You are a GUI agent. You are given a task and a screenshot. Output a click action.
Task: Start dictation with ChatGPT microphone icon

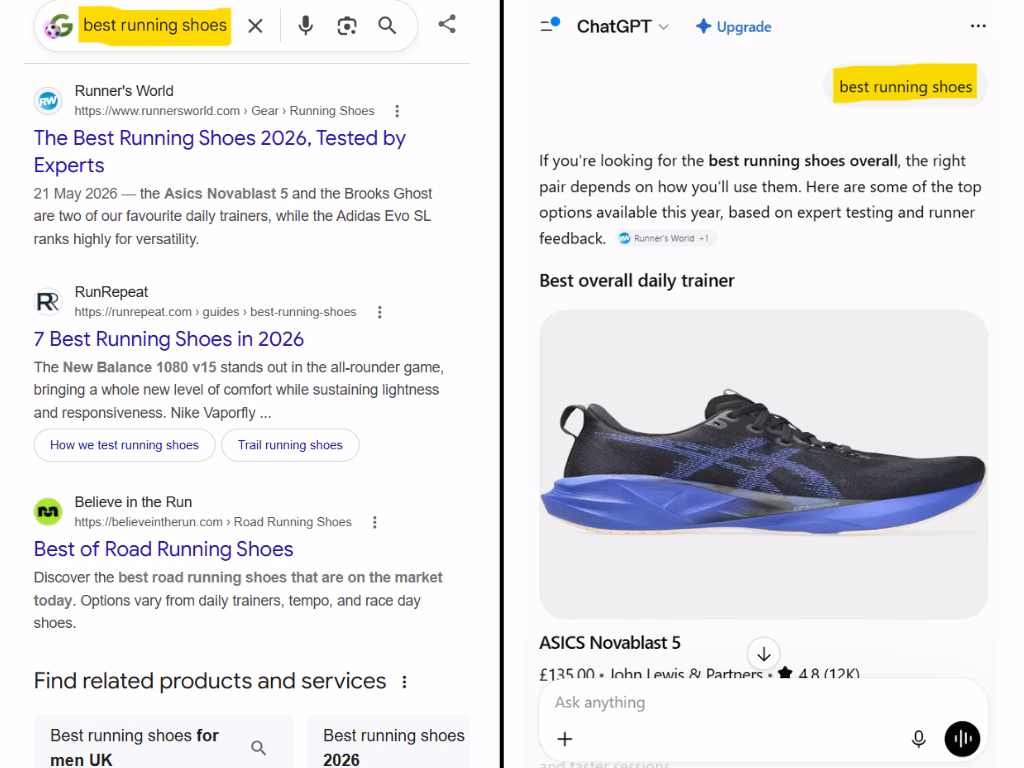(x=918, y=739)
